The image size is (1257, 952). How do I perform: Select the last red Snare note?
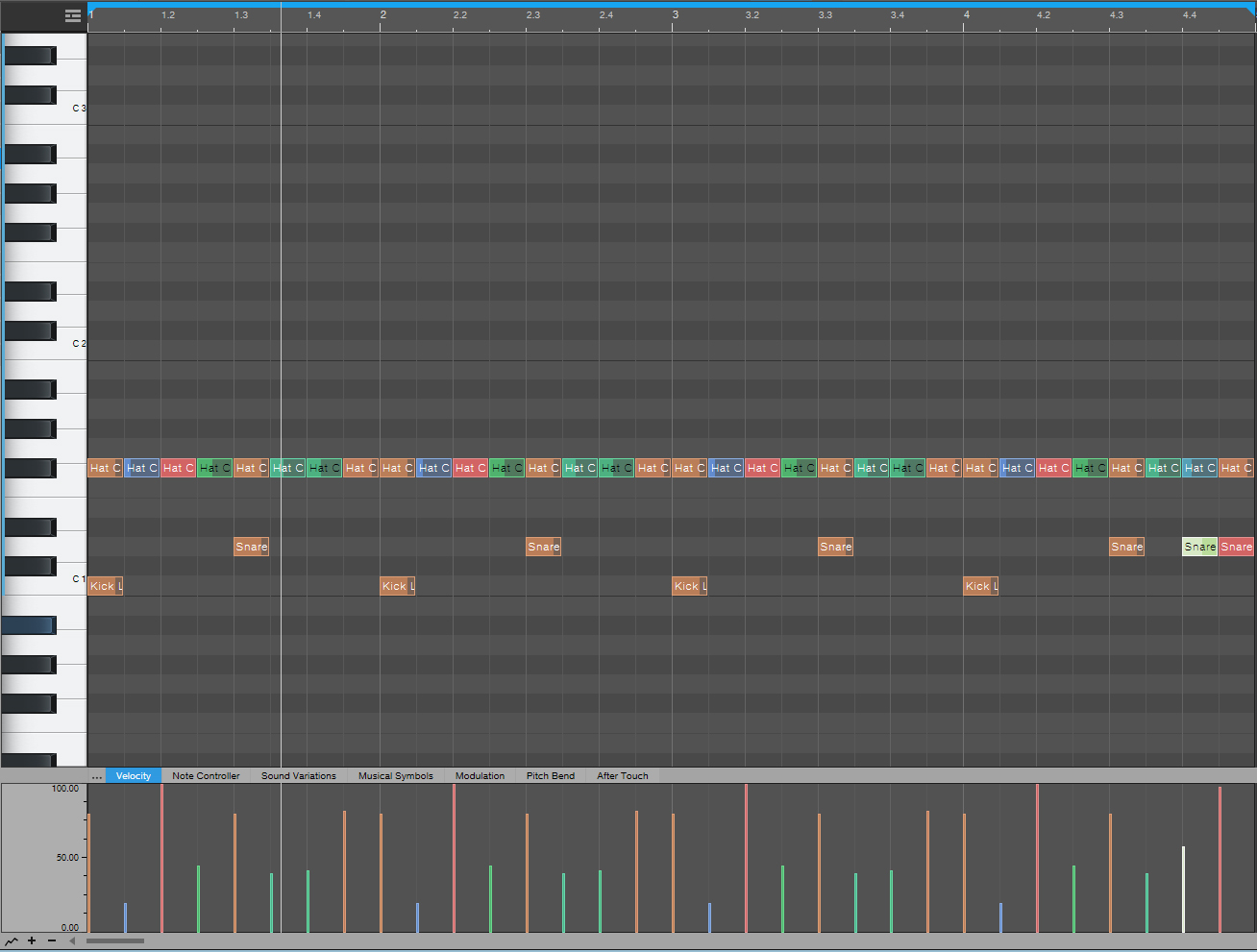pyautogui.click(x=1237, y=547)
